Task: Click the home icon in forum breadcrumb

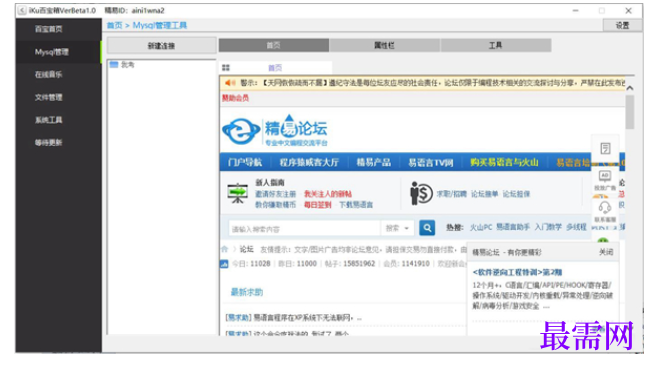Action: click(x=225, y=249)
